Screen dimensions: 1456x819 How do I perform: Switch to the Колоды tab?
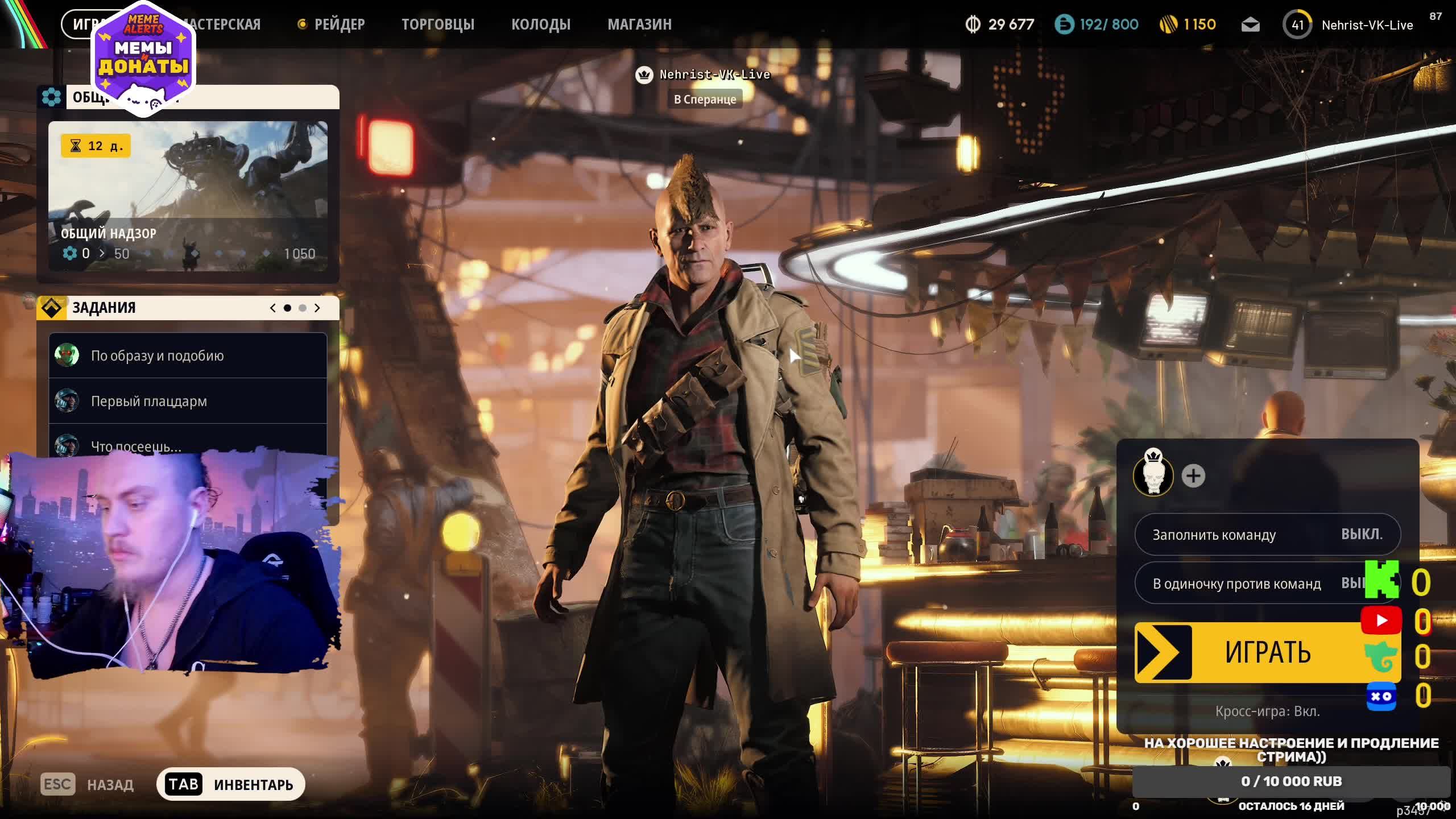tap(540, 24)
